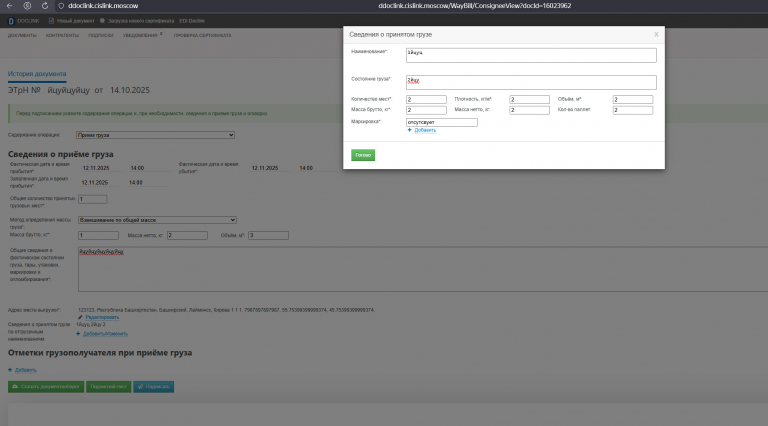Switch to История документа tab
The height and width of the screenshot is (426, 768).
[37, 74]
